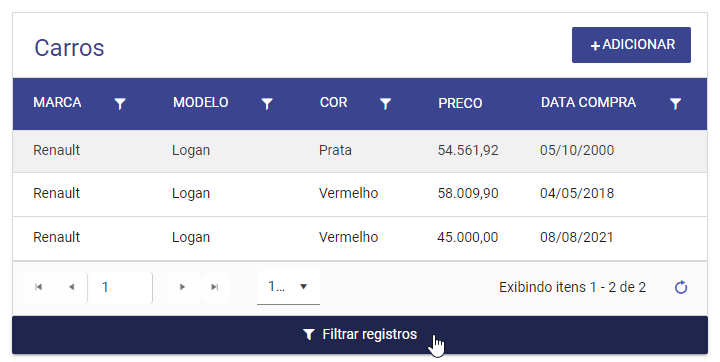Focus the page number input field
The image size is (720, 362).
[x=121, y=288]
